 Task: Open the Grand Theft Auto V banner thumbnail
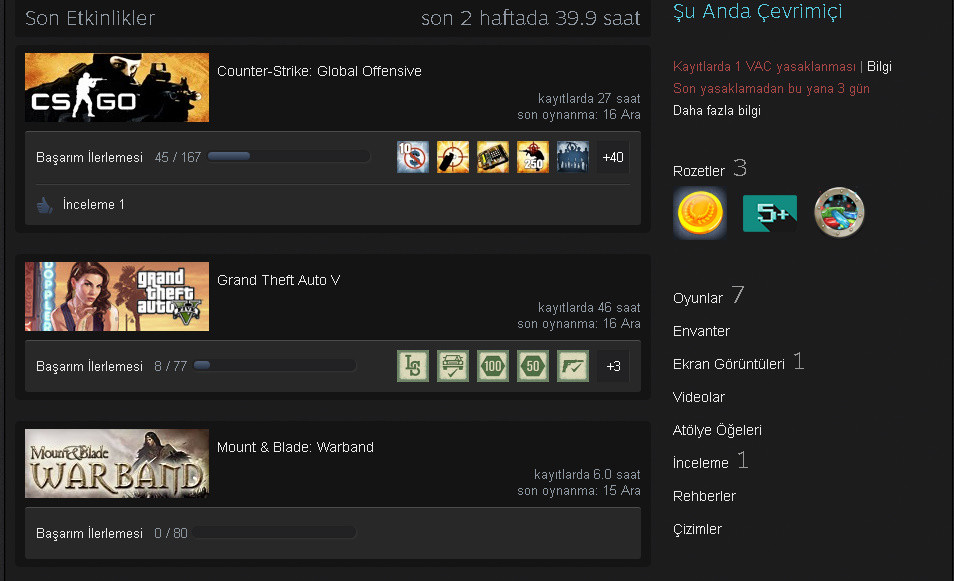[117, 297]
